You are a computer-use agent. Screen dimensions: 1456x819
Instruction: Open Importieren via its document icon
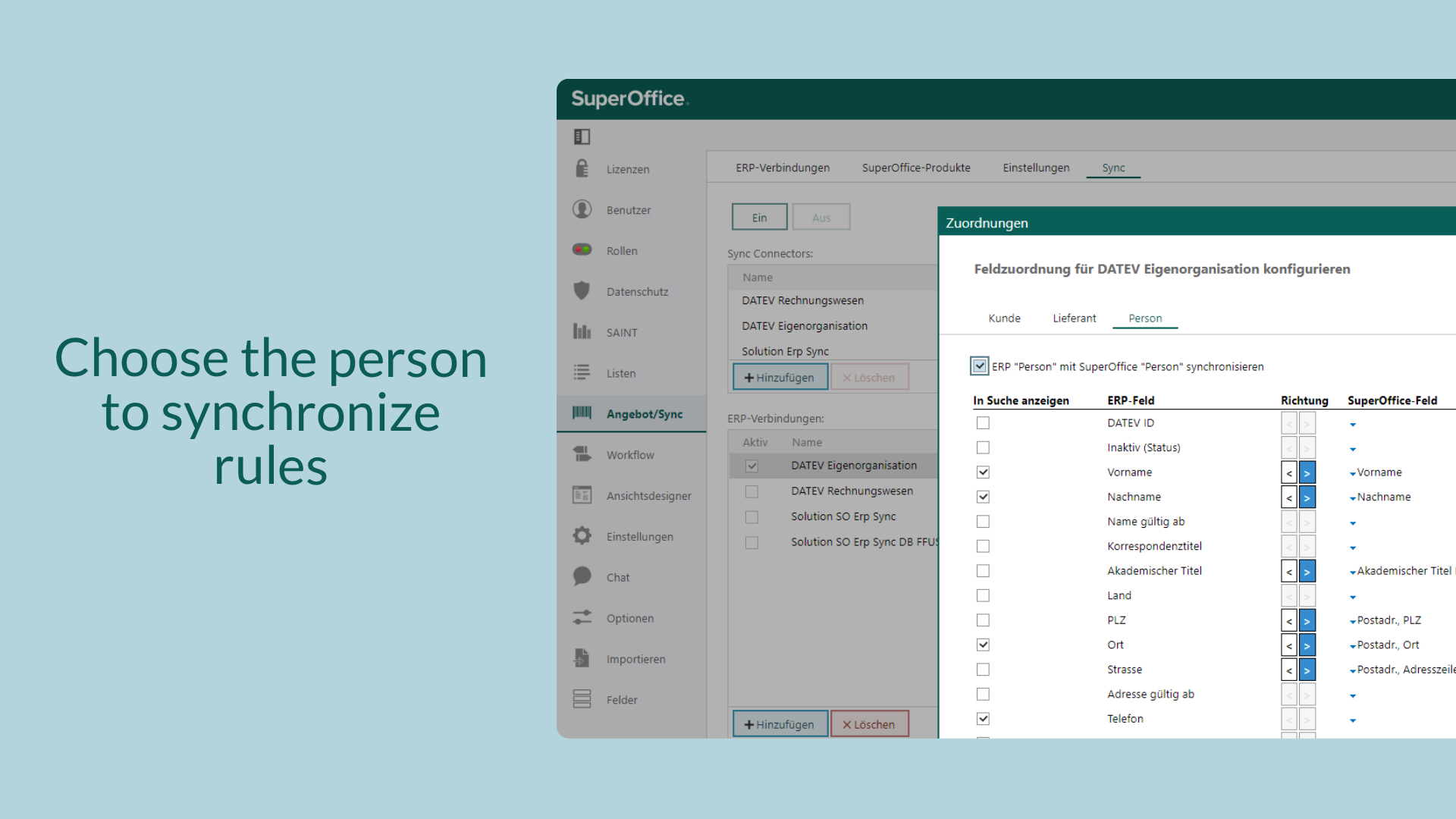(582, 658)
